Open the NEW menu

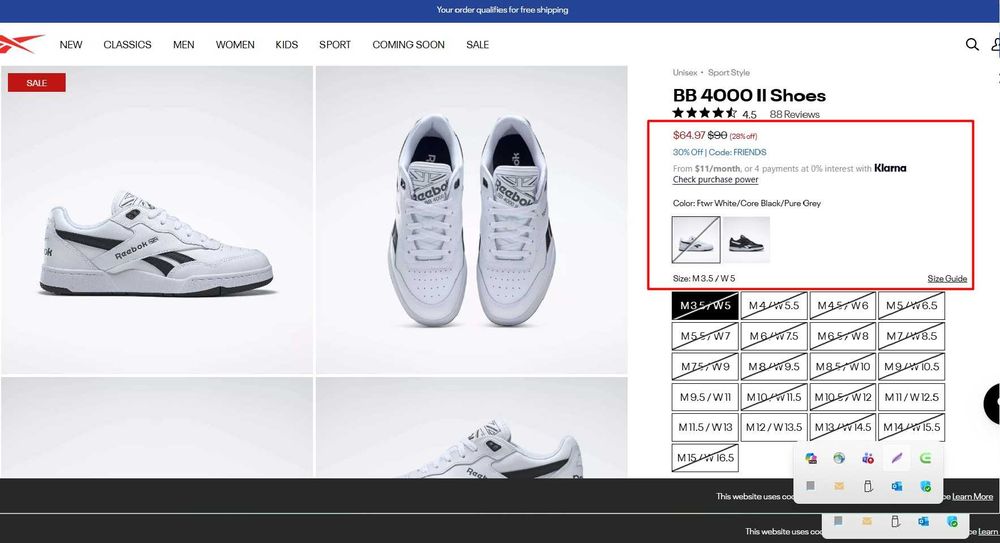(x=71, y=45)
